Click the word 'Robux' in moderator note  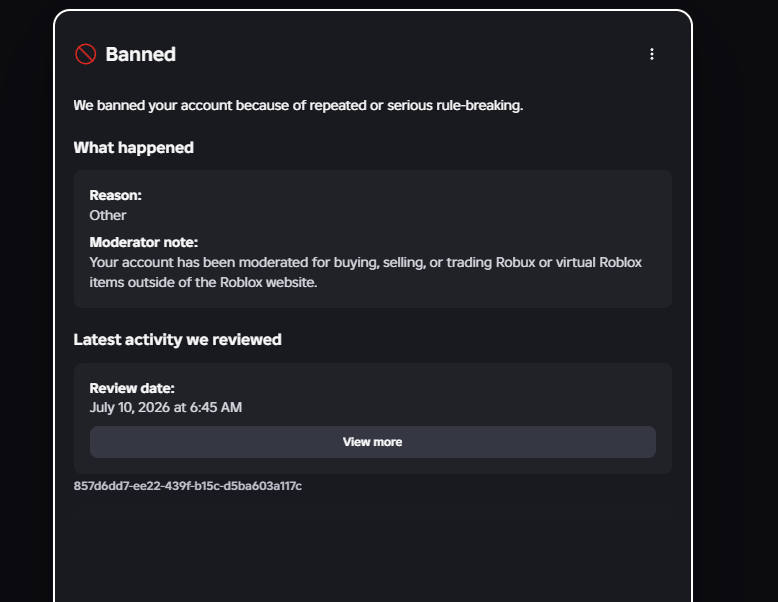516,262
